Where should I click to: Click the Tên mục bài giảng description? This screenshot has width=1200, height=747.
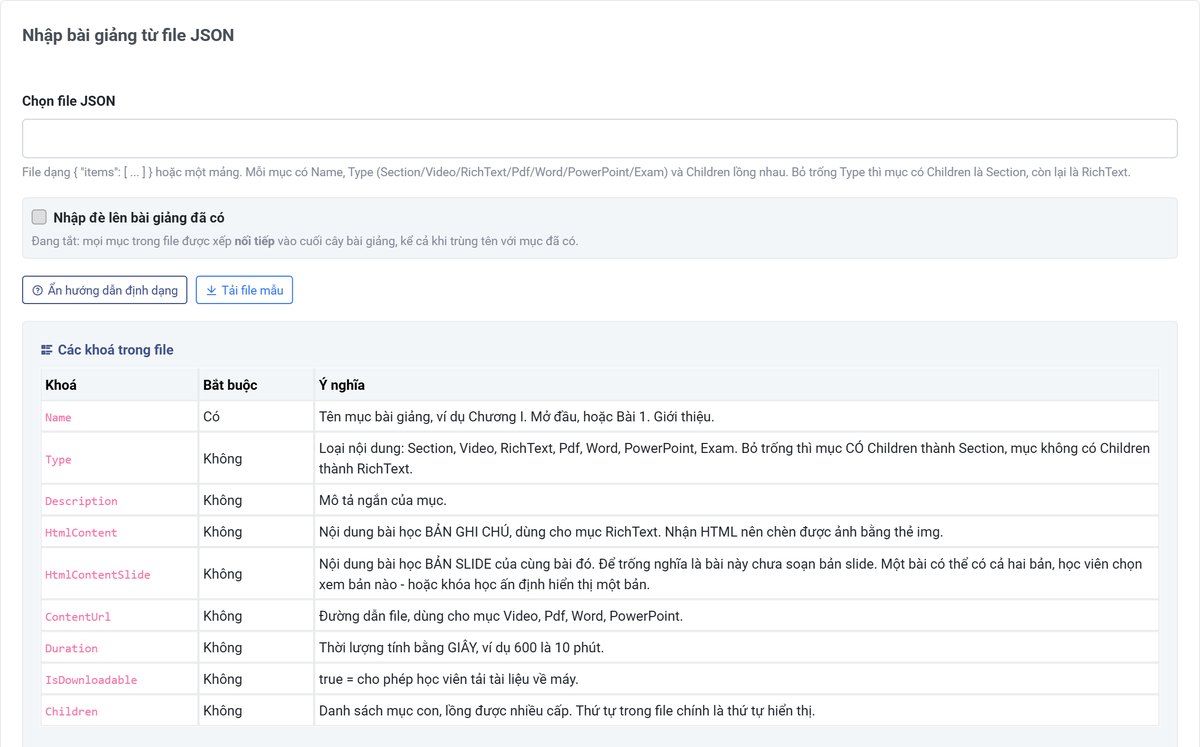[517, 417]
